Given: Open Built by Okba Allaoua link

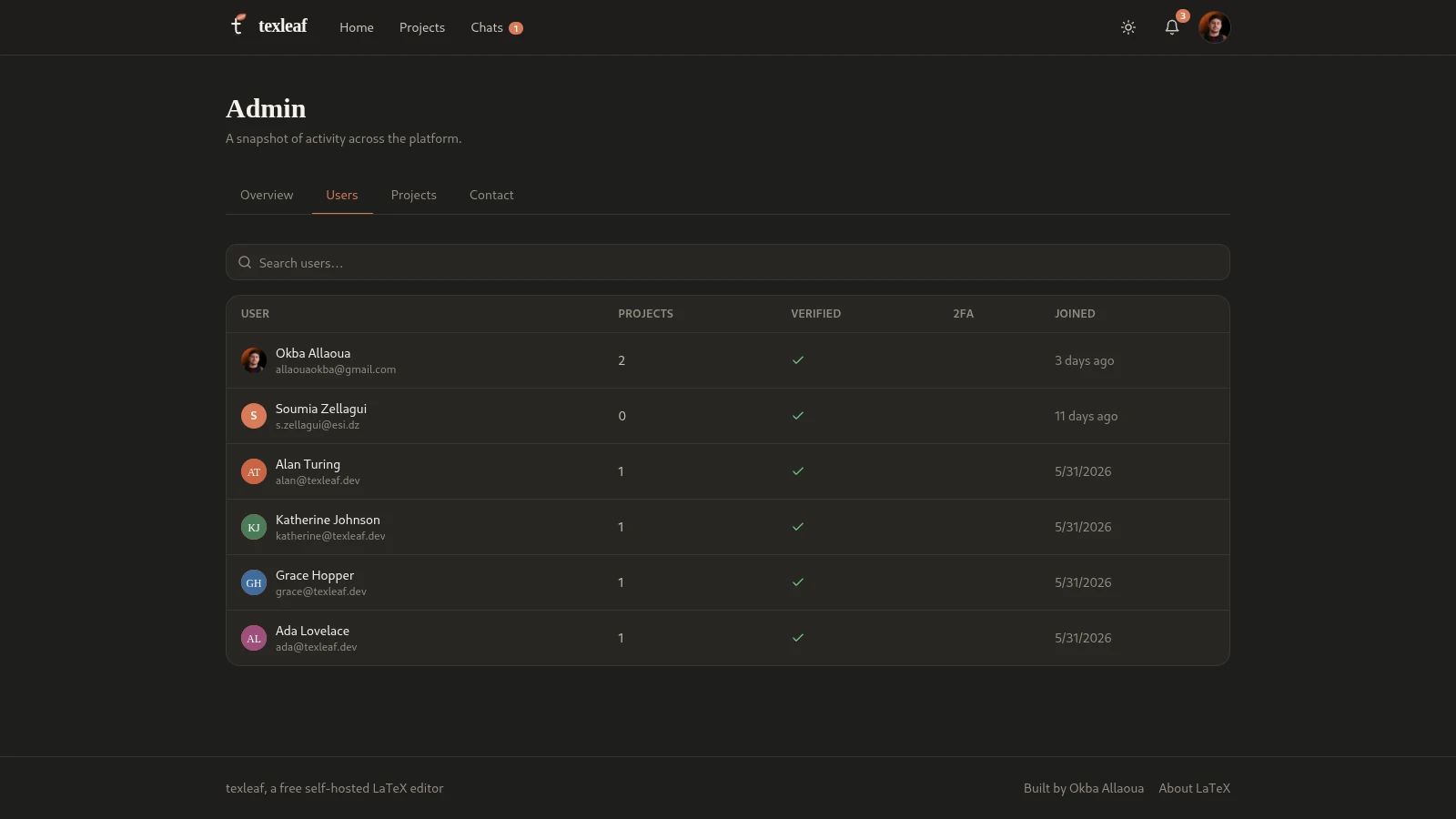Looking at the screenshot, I should (1084, 788).
